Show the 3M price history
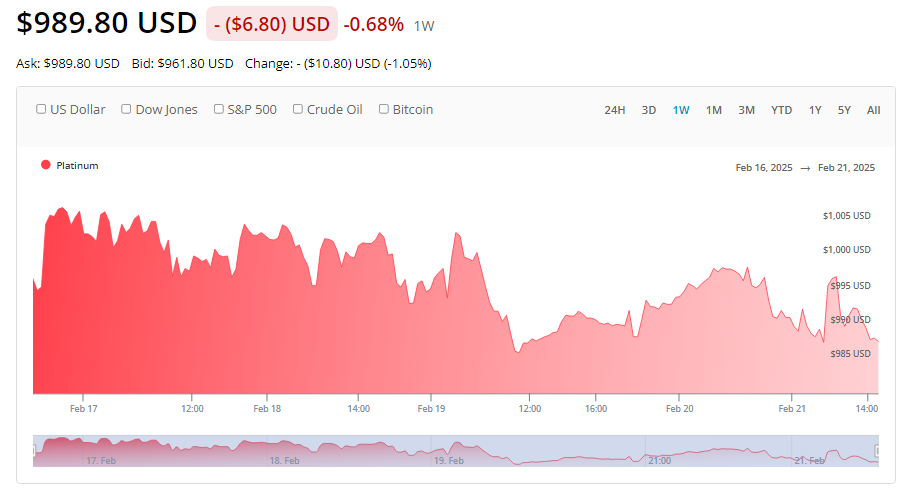Viewport: 898px width, 488px height. [x=746, y=110]
